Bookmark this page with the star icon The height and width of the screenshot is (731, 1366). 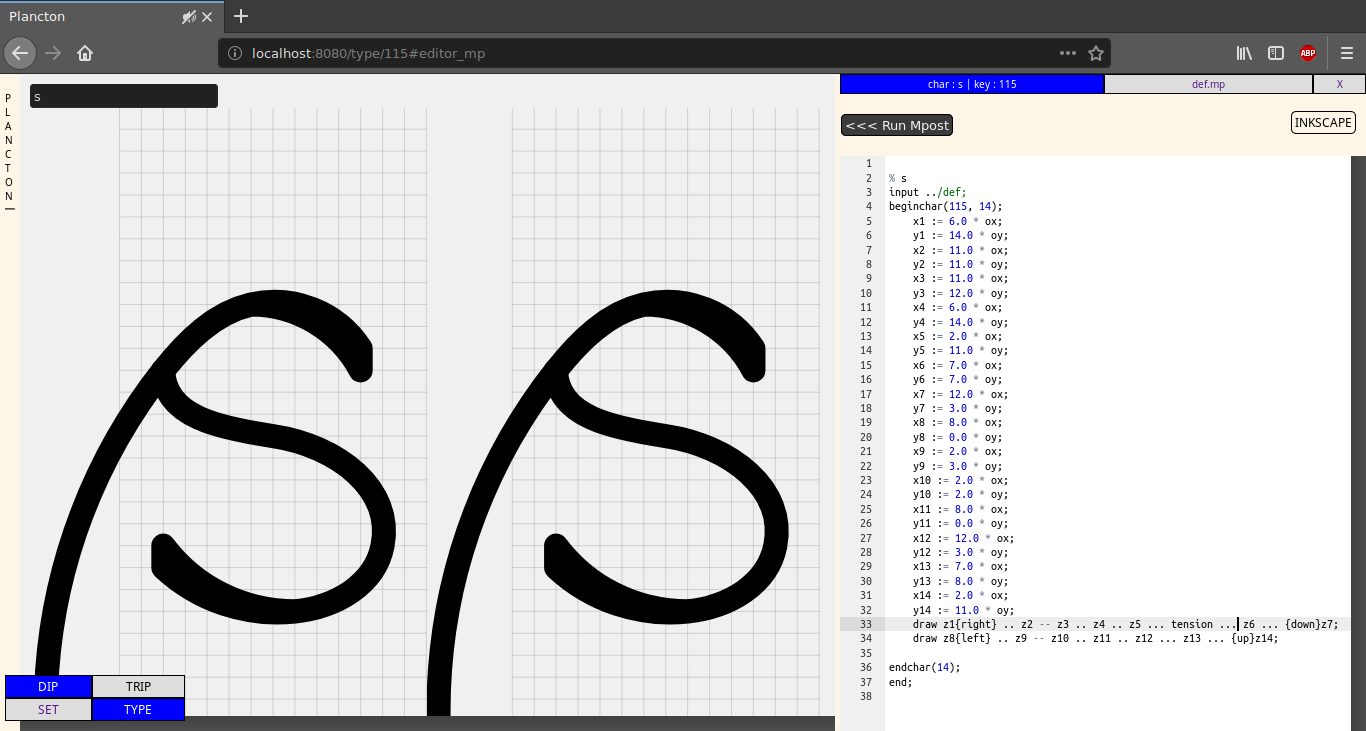coord(1096,53)
